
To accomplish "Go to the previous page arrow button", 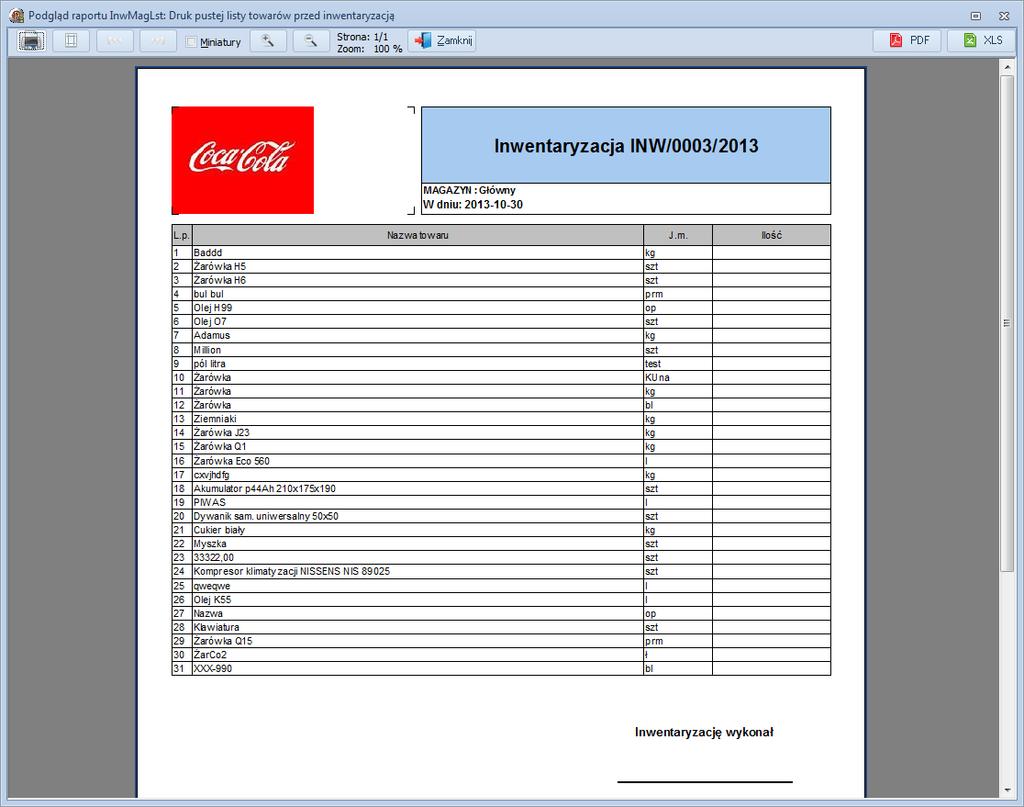I will pyautogui.click(x=115, y=41).
